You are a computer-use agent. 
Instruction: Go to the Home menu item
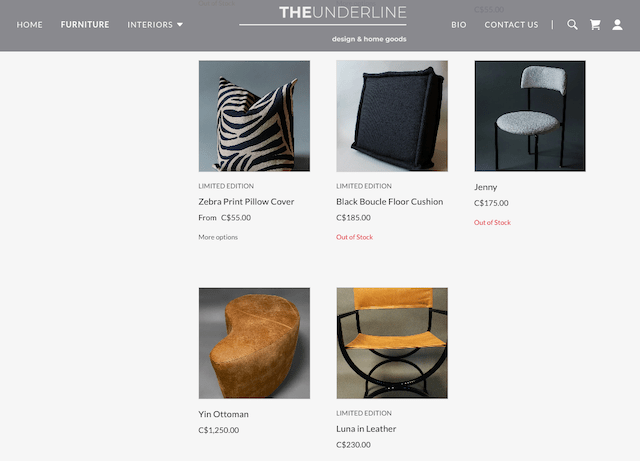click(x=29, y=25)
